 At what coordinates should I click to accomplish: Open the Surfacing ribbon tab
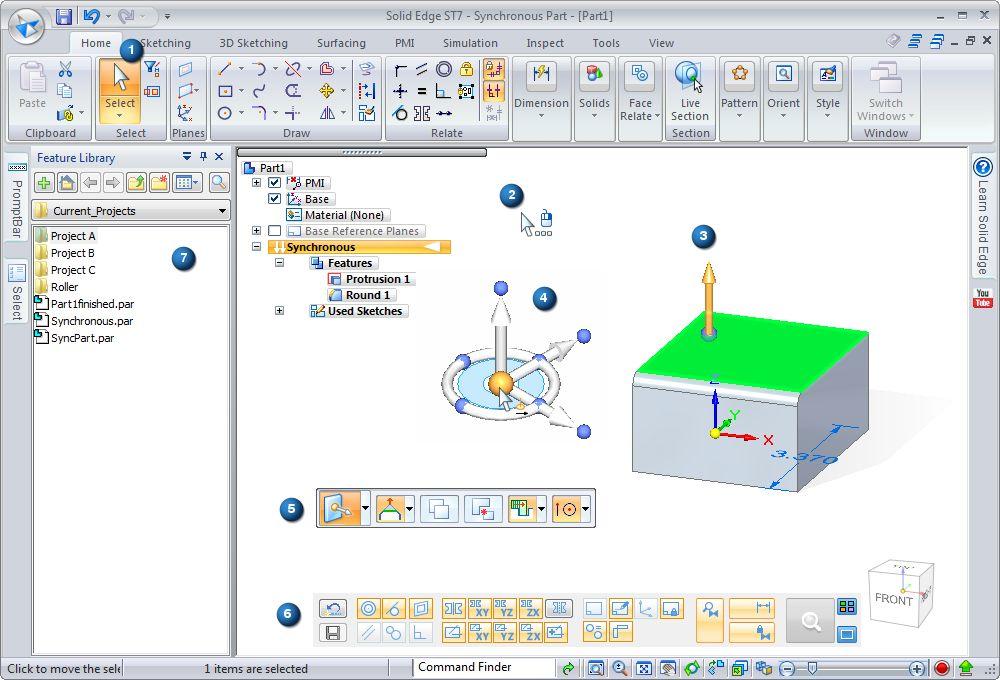click(x=341, y=43)
